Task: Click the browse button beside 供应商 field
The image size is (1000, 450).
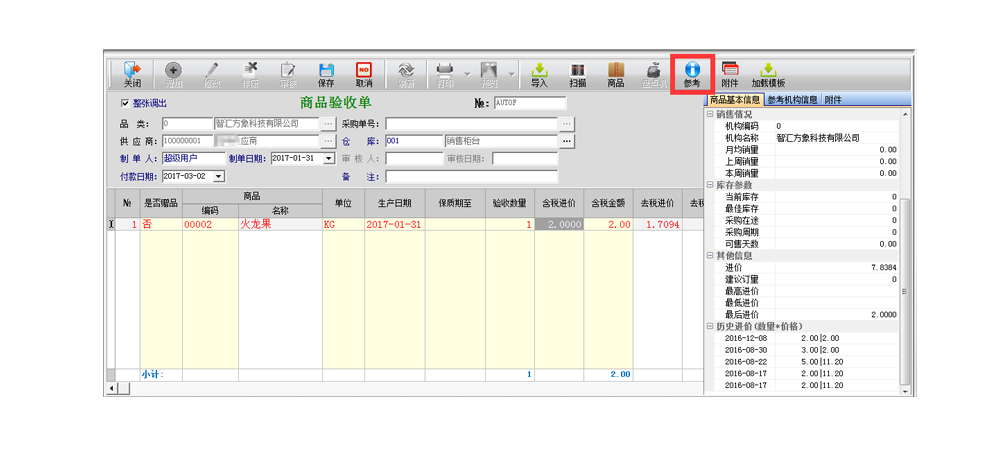Action: (x=328, y=141)
